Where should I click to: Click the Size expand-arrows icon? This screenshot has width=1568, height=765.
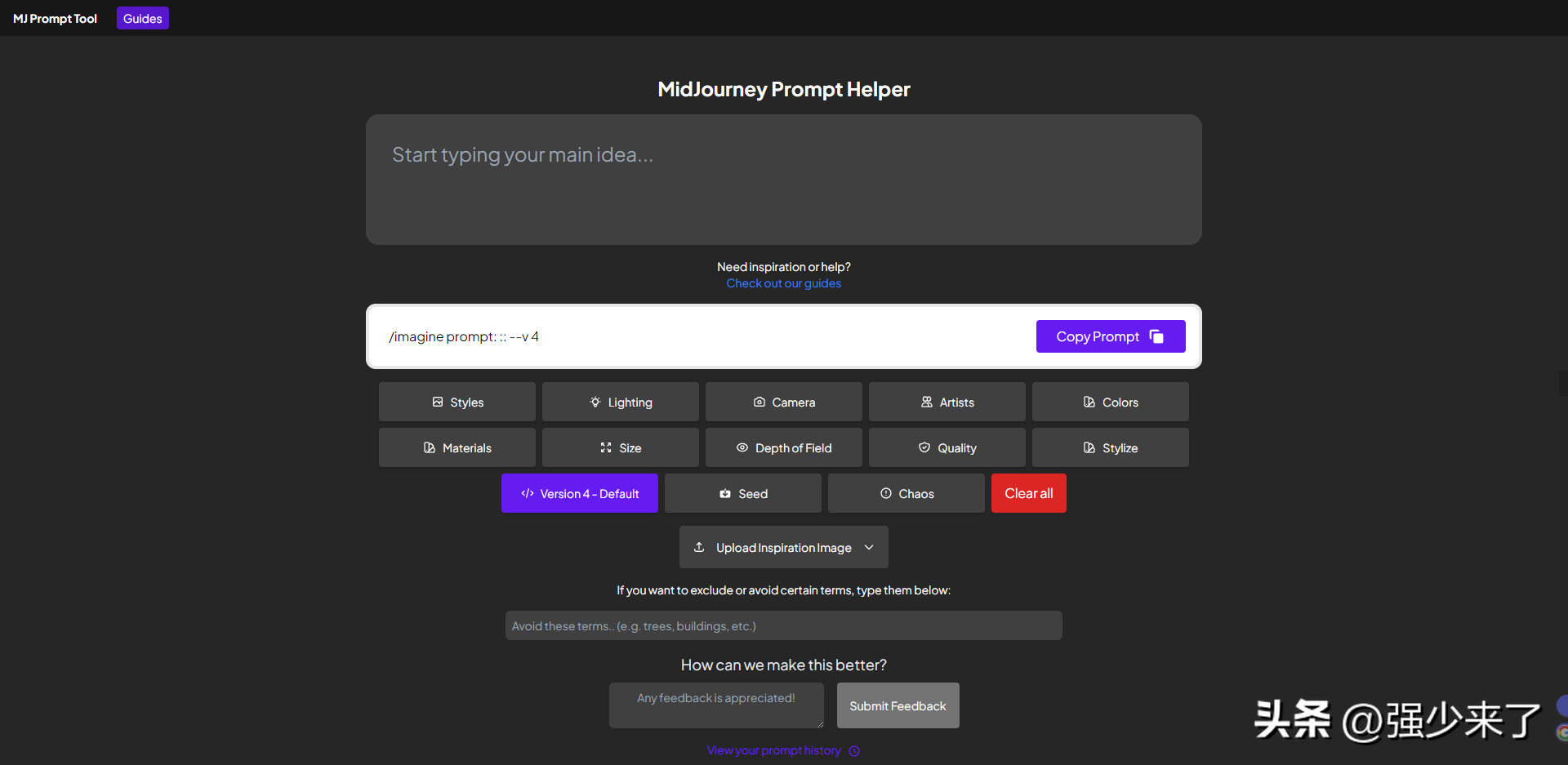tap(606, 447)
